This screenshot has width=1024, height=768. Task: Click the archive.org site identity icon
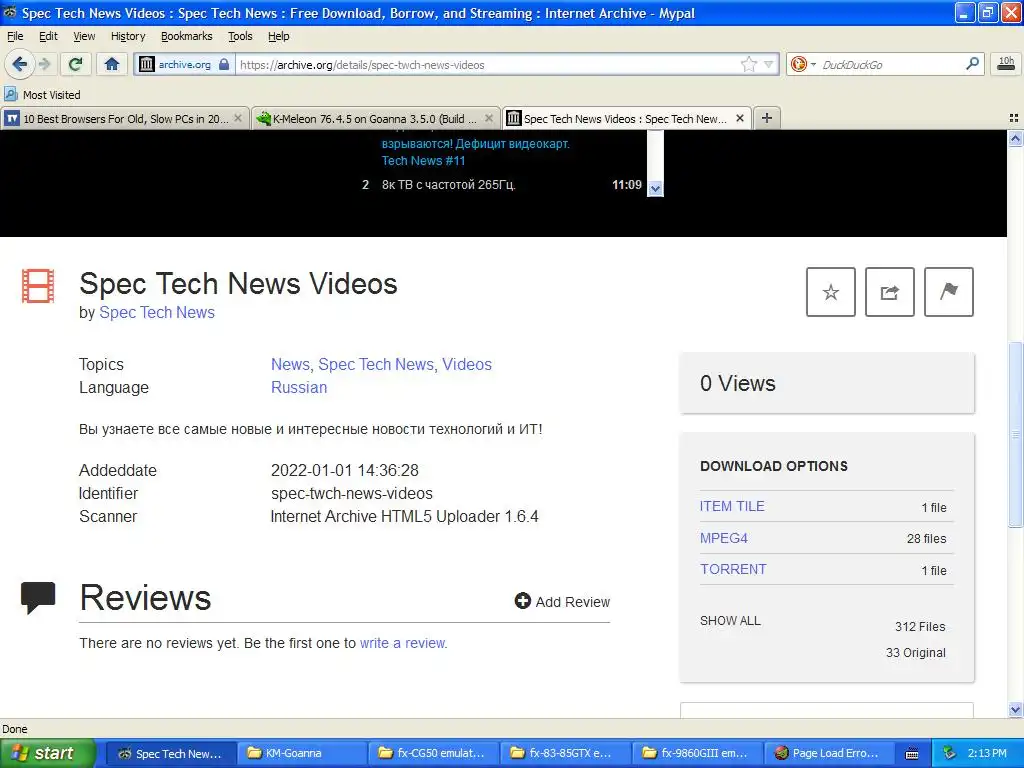[x=147, y=64]
